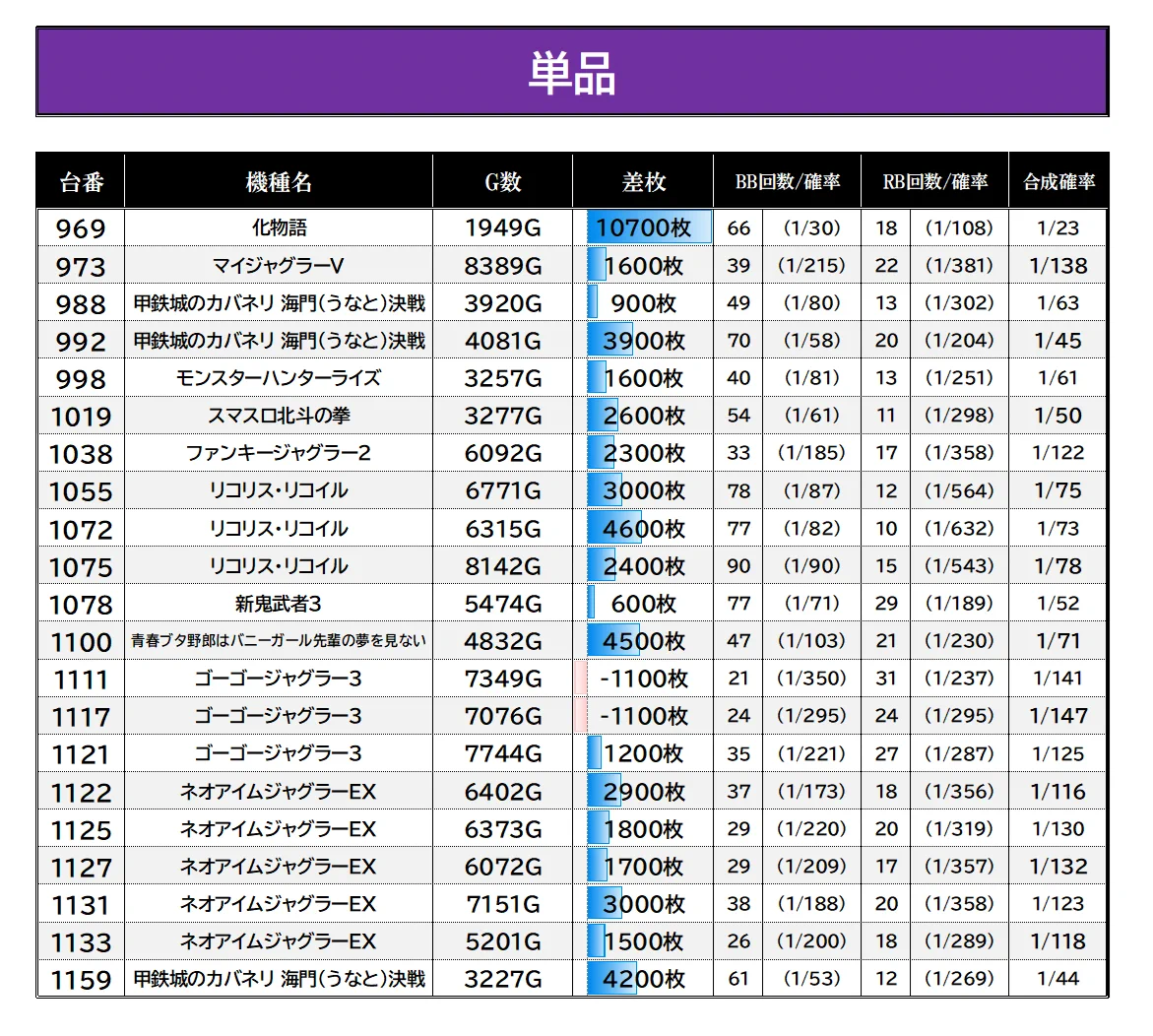This screenshot has width=1153, height=1036.
Task: Click ゴーゴージャグラー3 name in row 1121
Action: coord(279,753)
